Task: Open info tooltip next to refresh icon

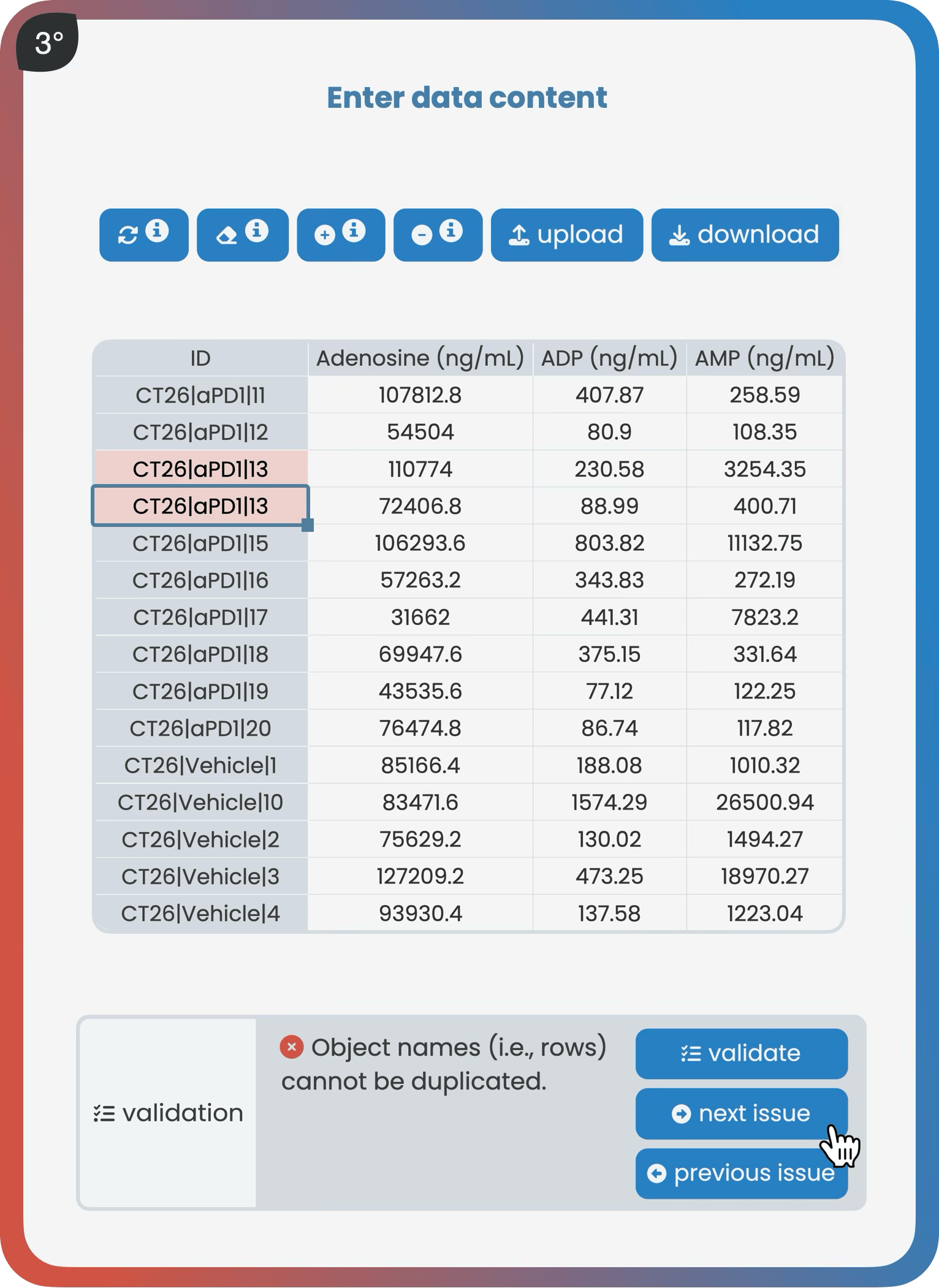Action: point(158,230)
